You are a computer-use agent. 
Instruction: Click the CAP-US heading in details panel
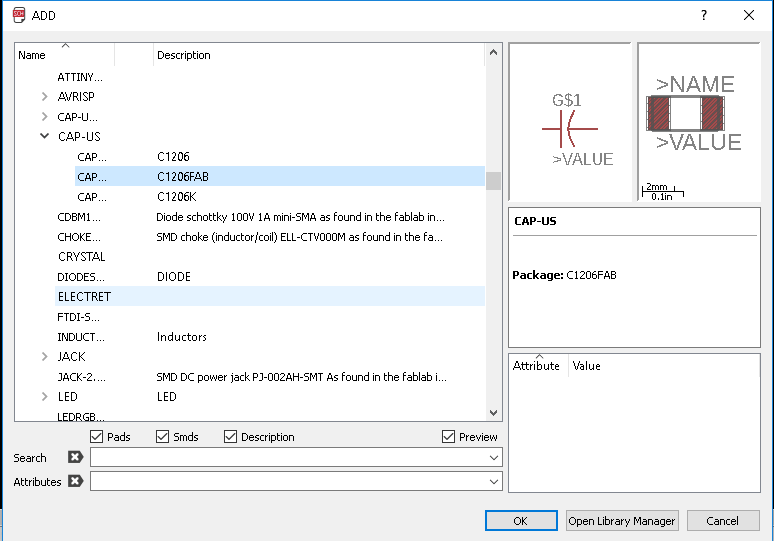pyautogui.click(x=535, y=221)
